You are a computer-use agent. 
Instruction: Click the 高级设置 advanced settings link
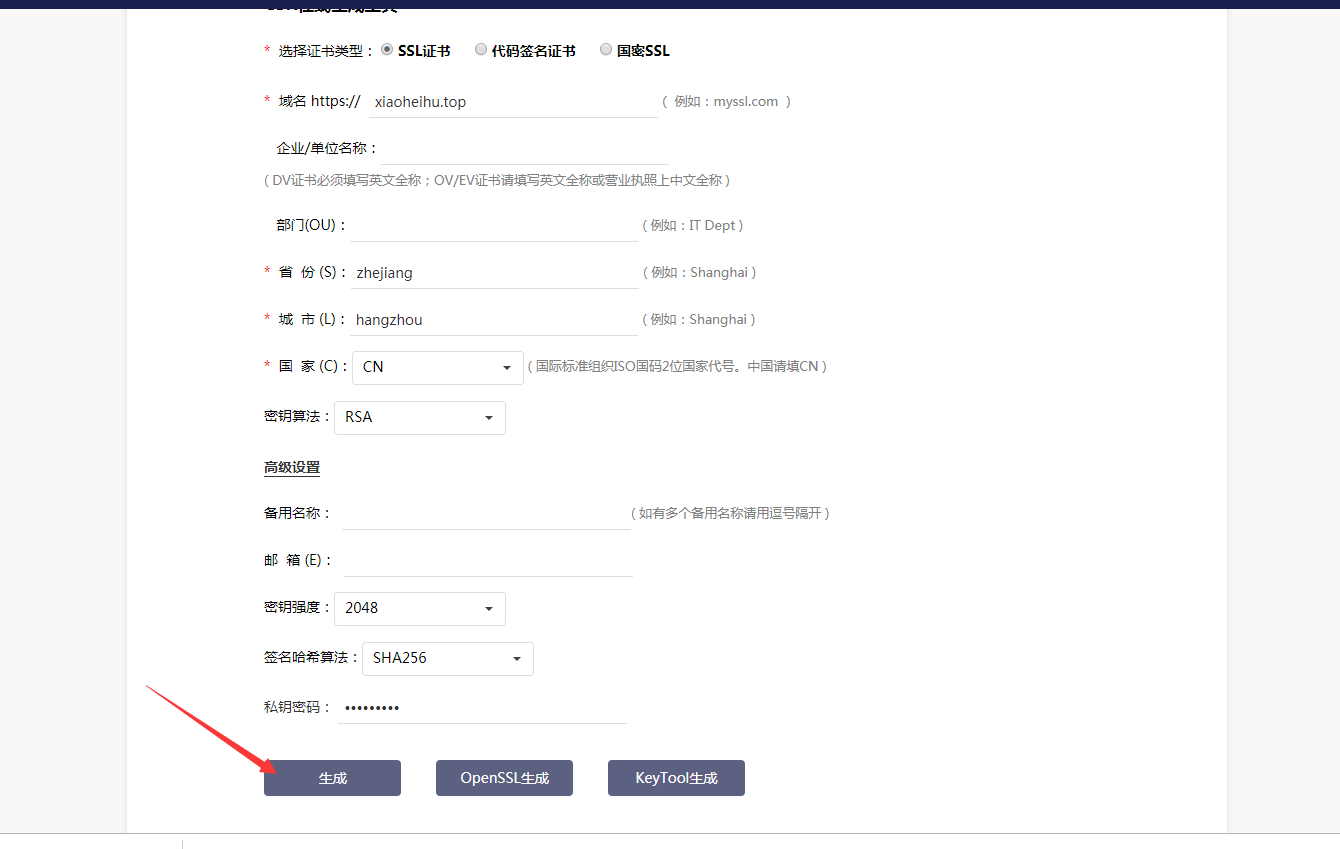coord(291,466)
